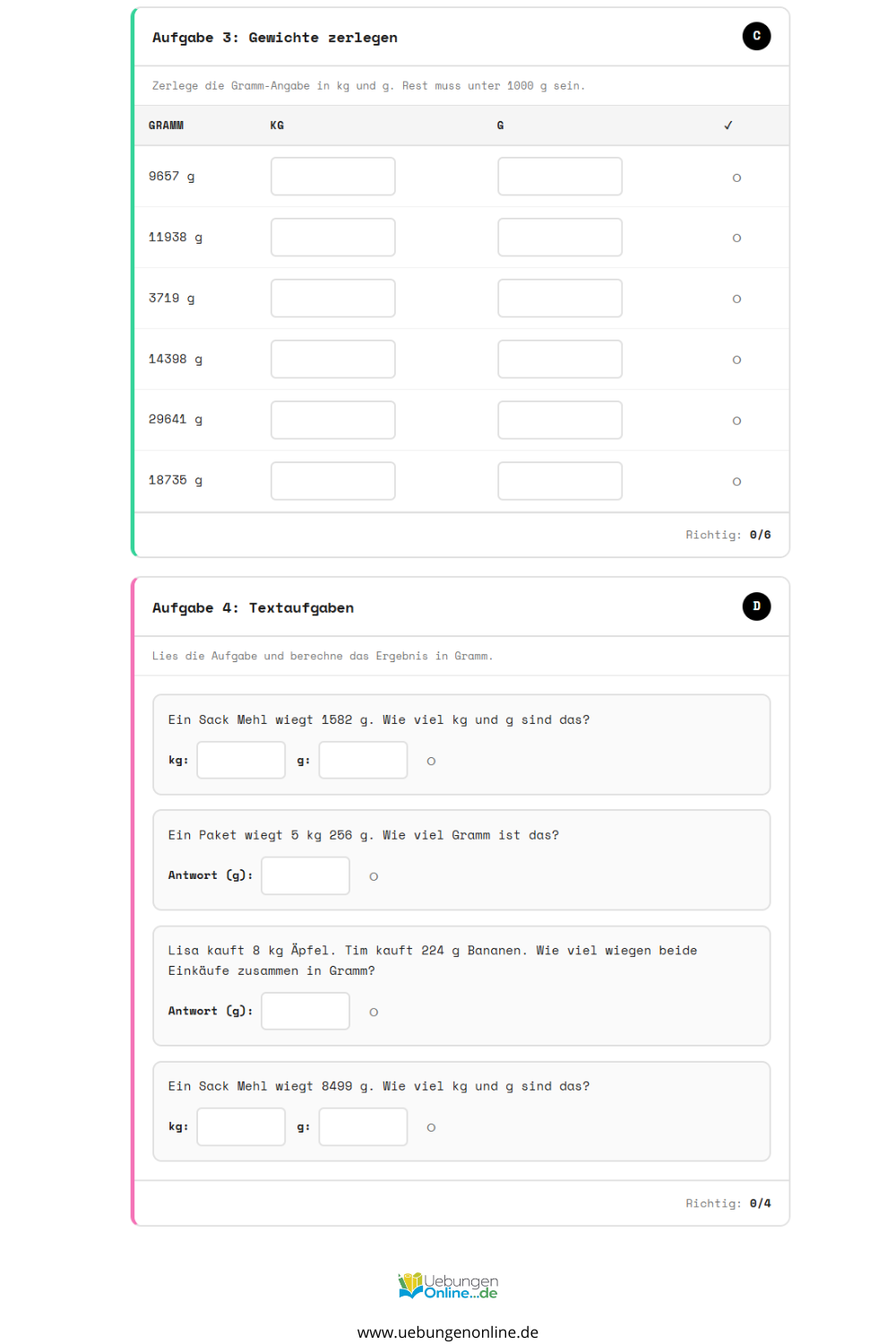Click the status circle in the 14398 g row
This screenshot has width=896, height=1344.
tap(737, 360)
